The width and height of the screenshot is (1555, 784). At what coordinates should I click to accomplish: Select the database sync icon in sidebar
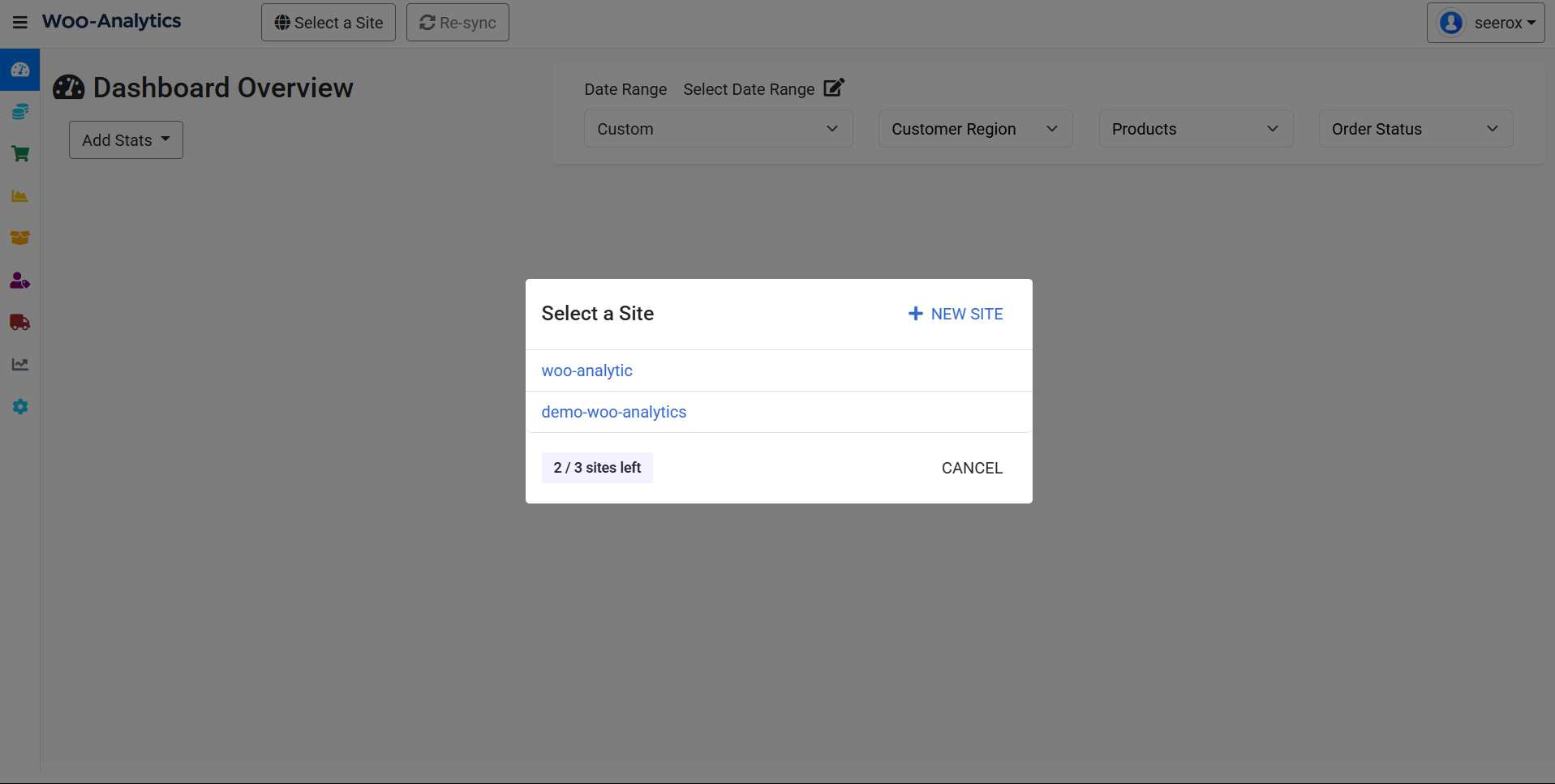(x=19, y=111)
